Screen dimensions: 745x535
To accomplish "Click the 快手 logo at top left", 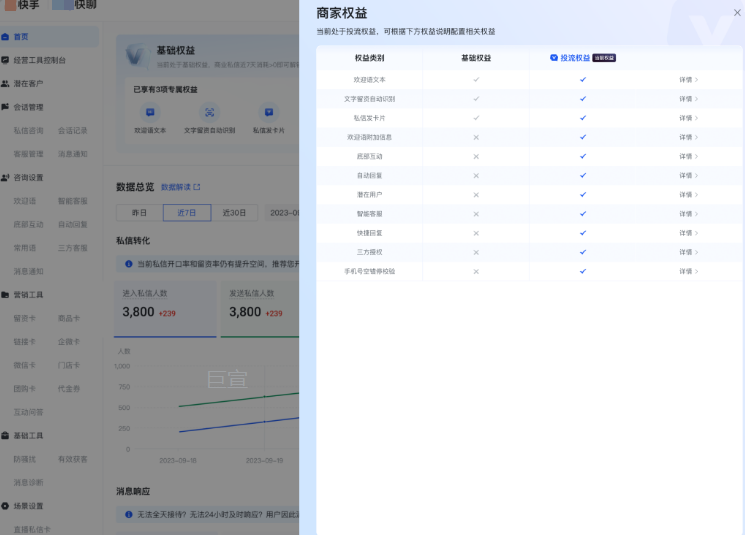I will pyautogui.click(x=22, y=5).
